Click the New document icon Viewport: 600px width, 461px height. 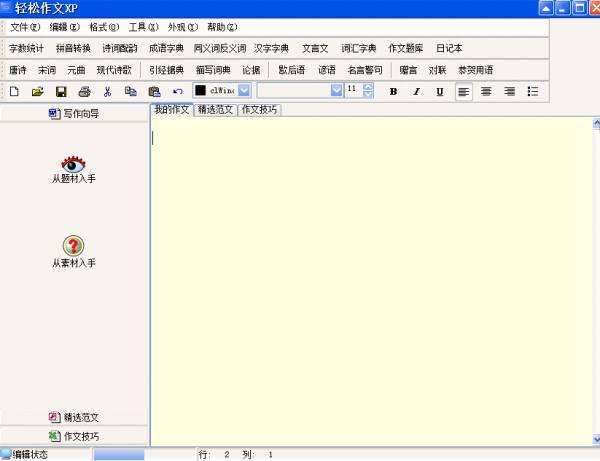click(x=14, y=91)
